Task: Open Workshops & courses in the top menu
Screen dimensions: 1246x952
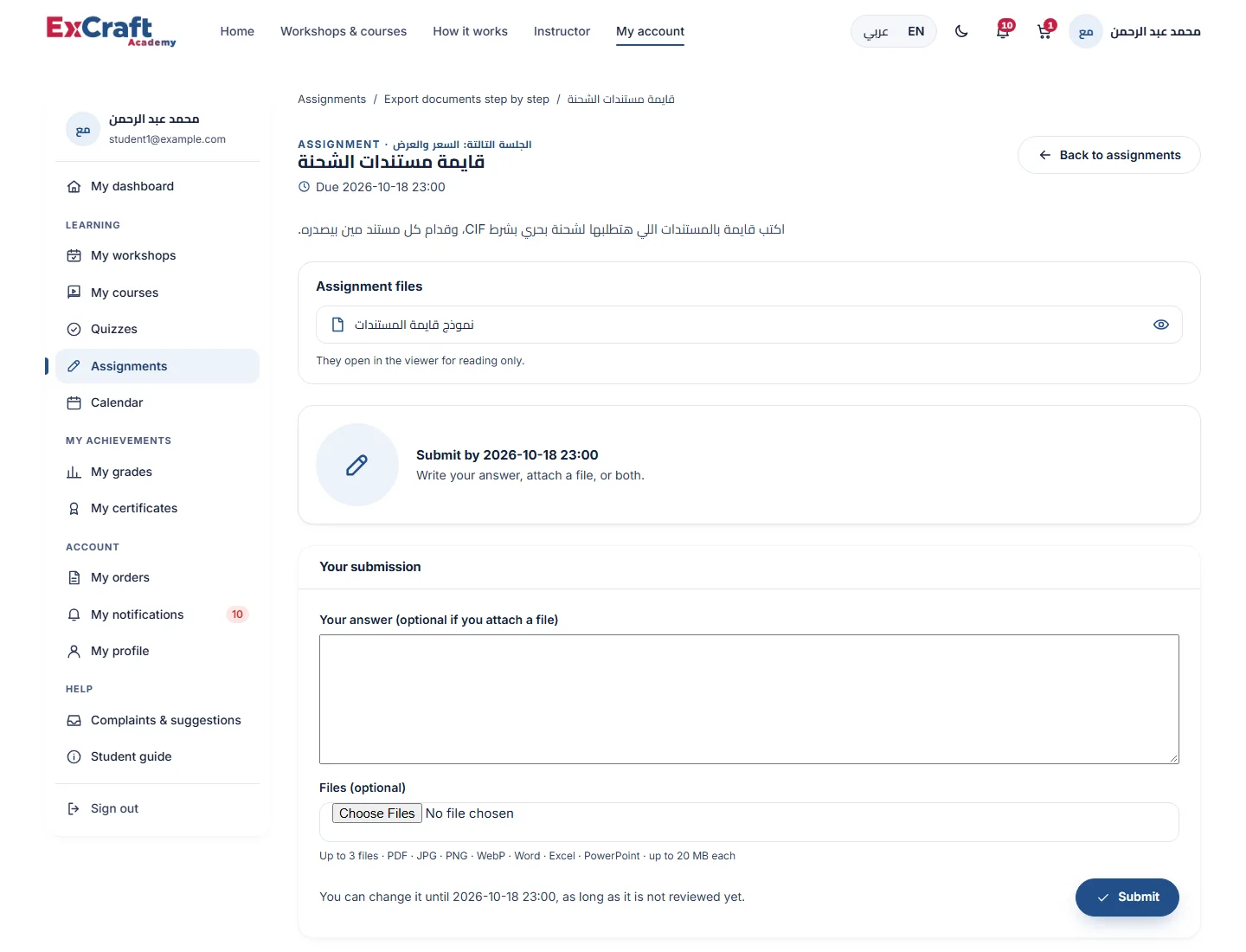Action: 344,31
